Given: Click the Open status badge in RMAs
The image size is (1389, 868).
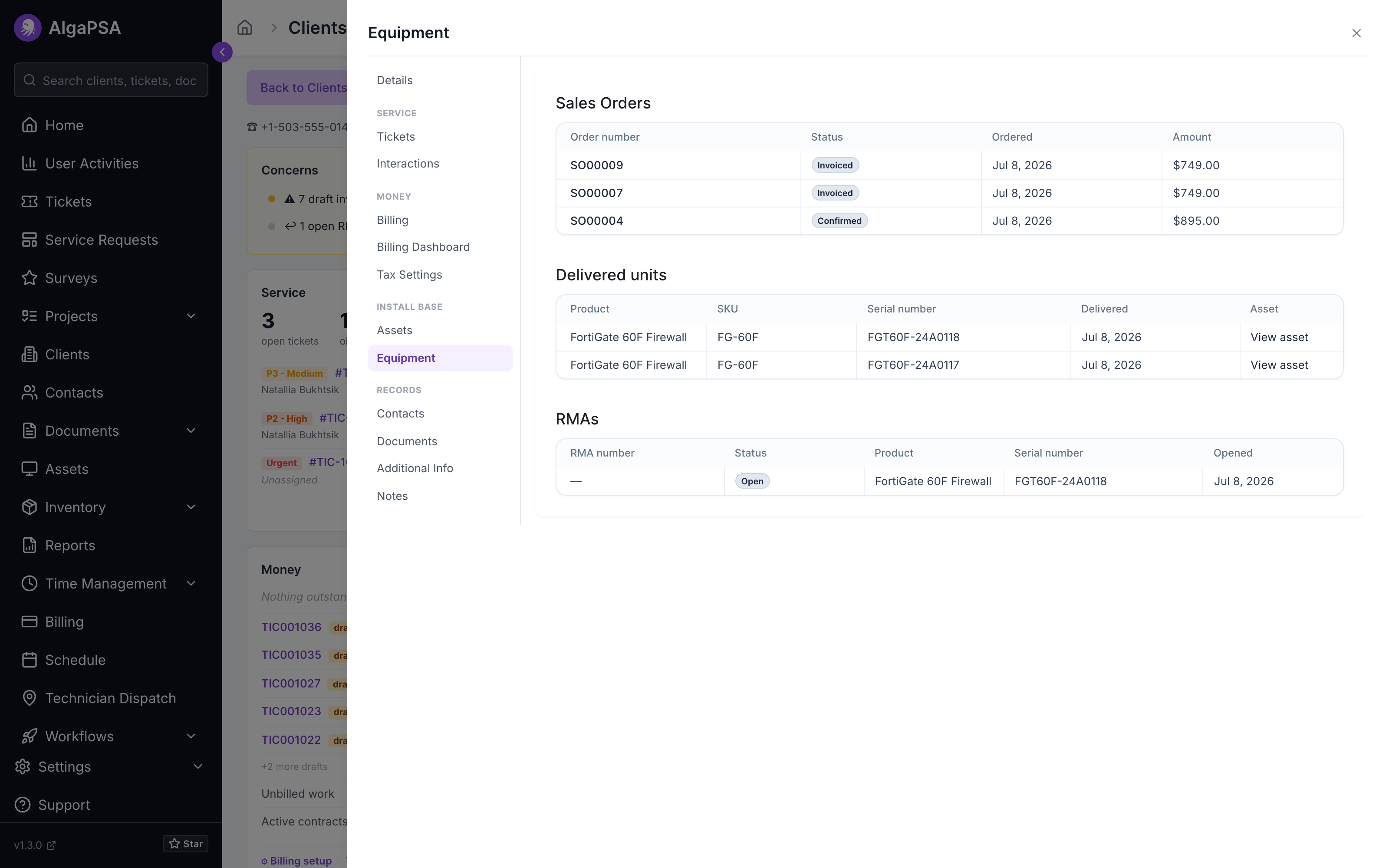Looking at the screenshot, I should point(752,481).
